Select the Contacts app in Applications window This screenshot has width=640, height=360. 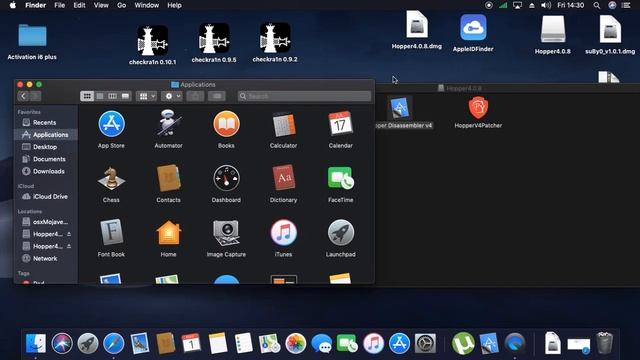[168, 178]
